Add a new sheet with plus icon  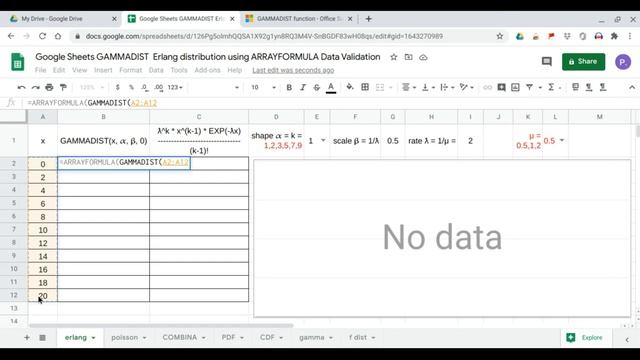[x=27, y=338]
